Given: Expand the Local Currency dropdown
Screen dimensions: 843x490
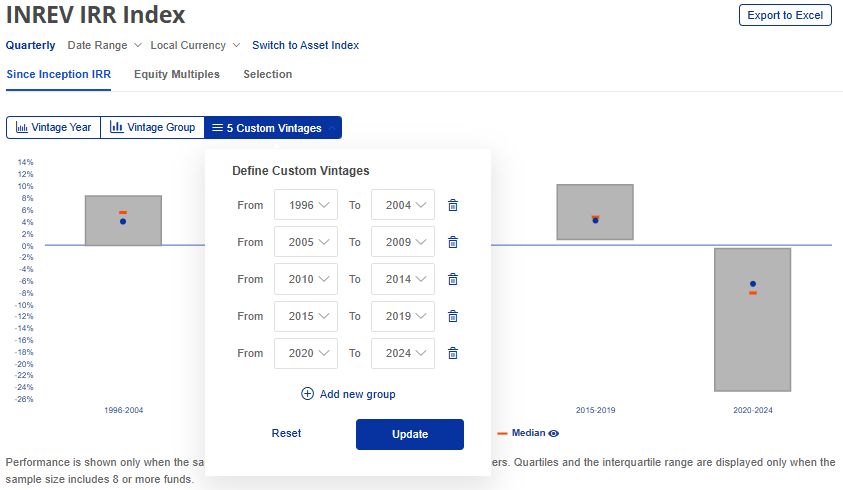Looking at the screenshot, I should point(195,45).
